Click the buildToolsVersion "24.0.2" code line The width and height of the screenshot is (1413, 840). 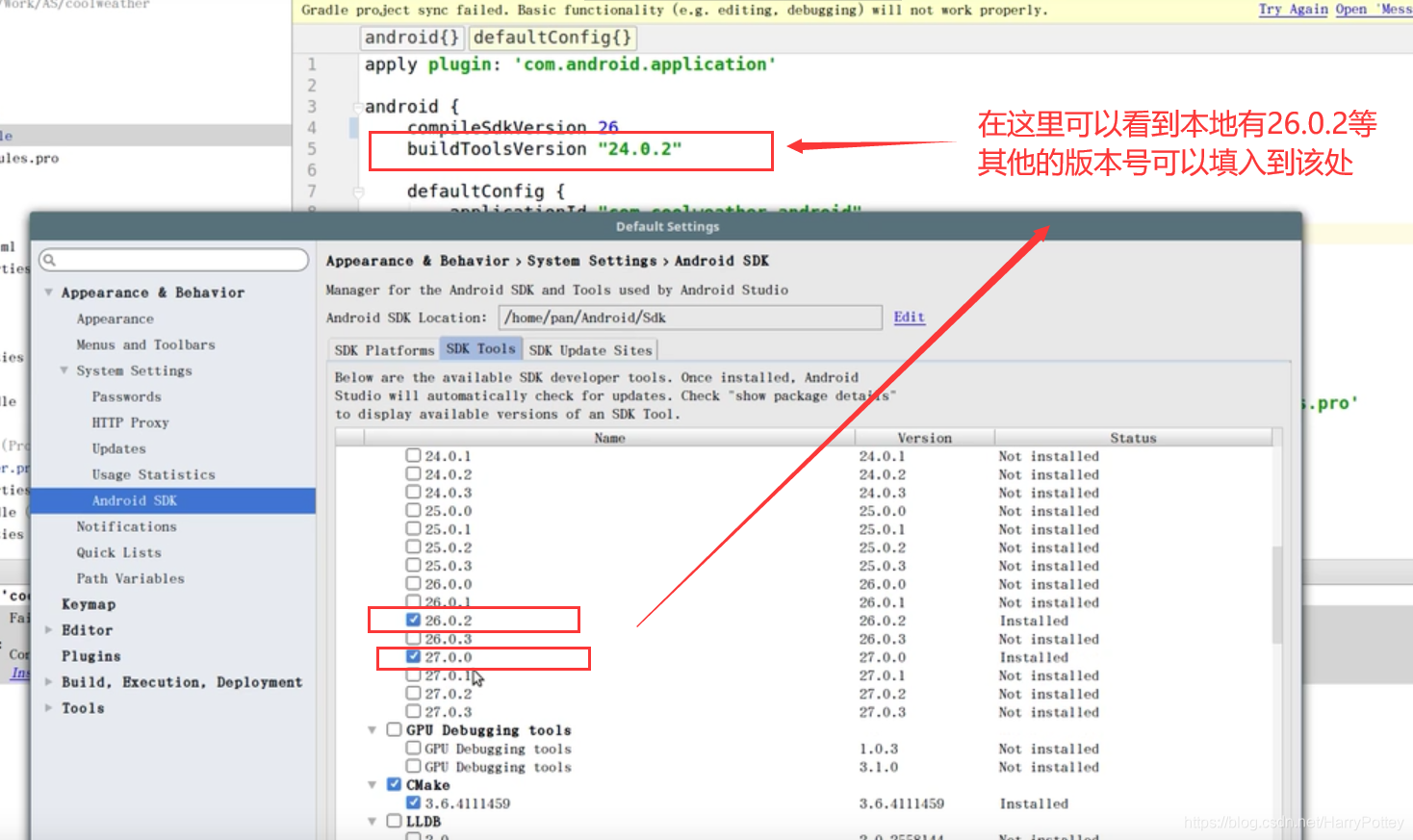click(544, 149)
